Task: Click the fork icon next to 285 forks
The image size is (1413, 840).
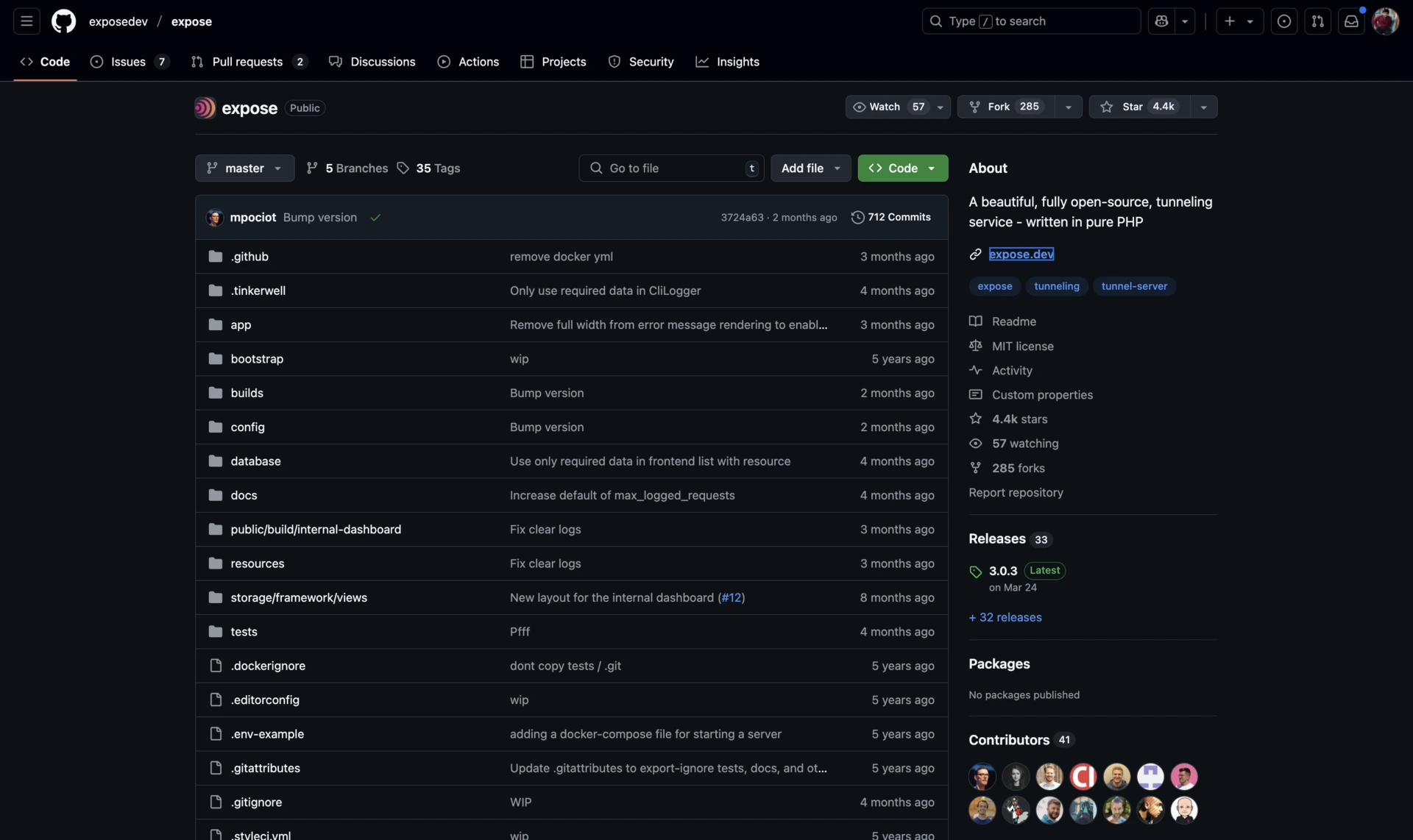Action: coord(975,468)
